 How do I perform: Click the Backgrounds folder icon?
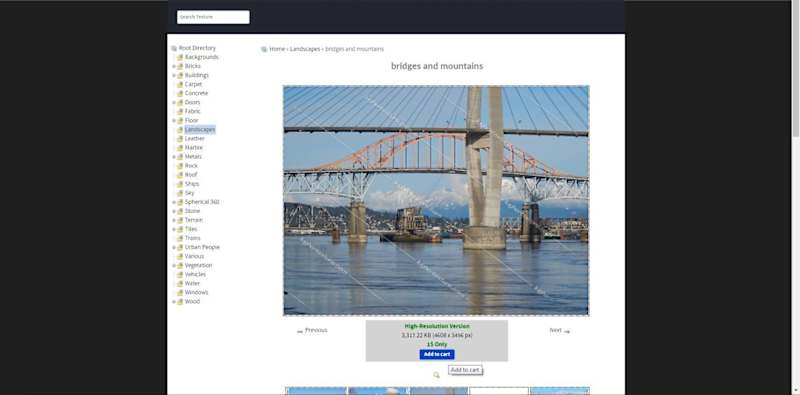[x=180, y=57]
